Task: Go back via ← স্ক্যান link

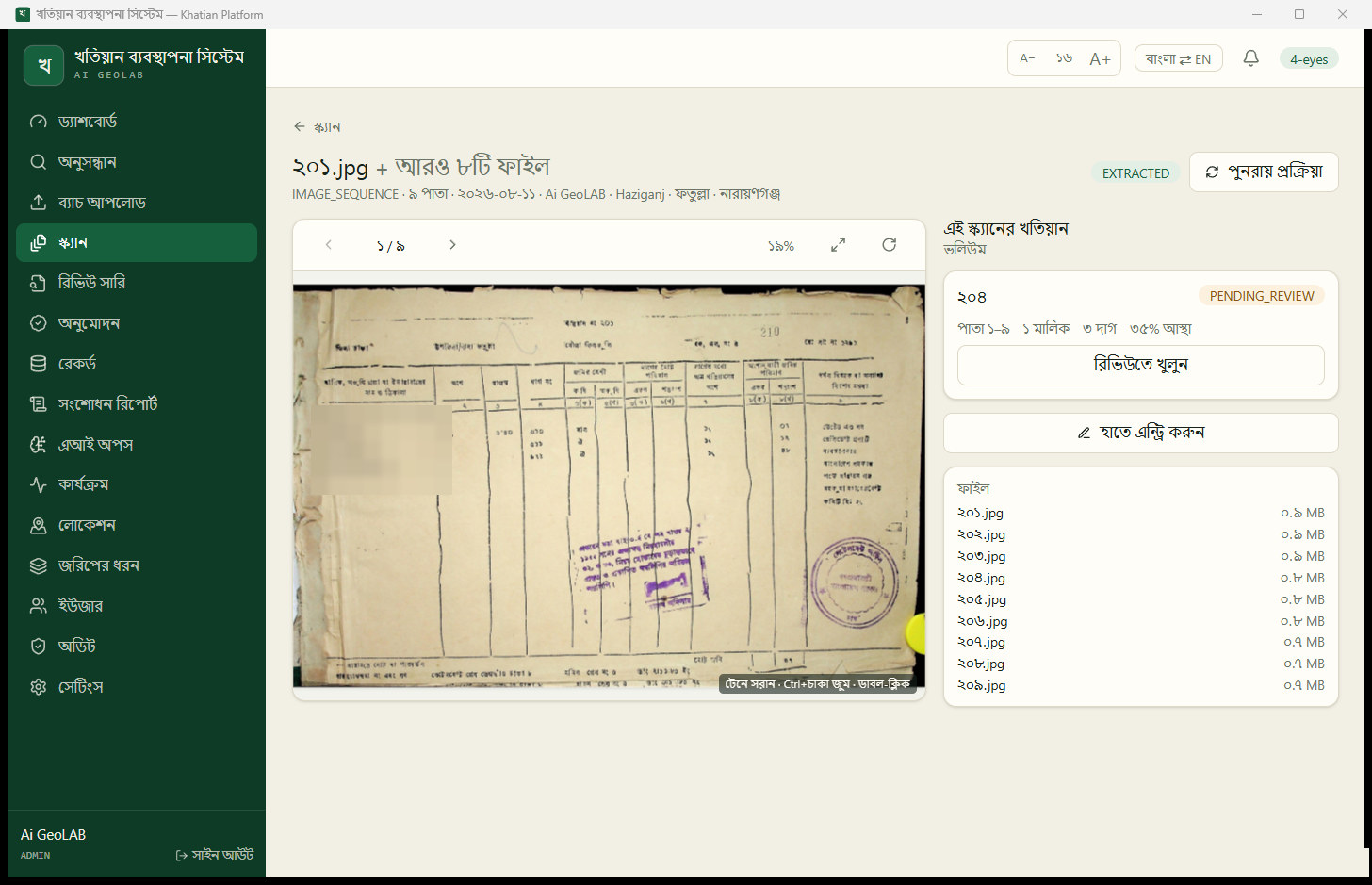Action: coord(317,126)
